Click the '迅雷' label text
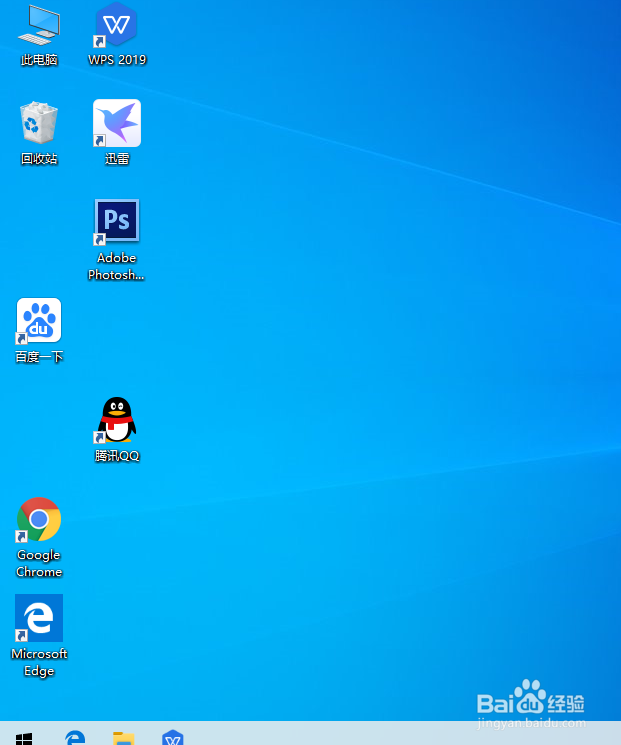This screenshot has width=621, height=745. tap(117, 159)
